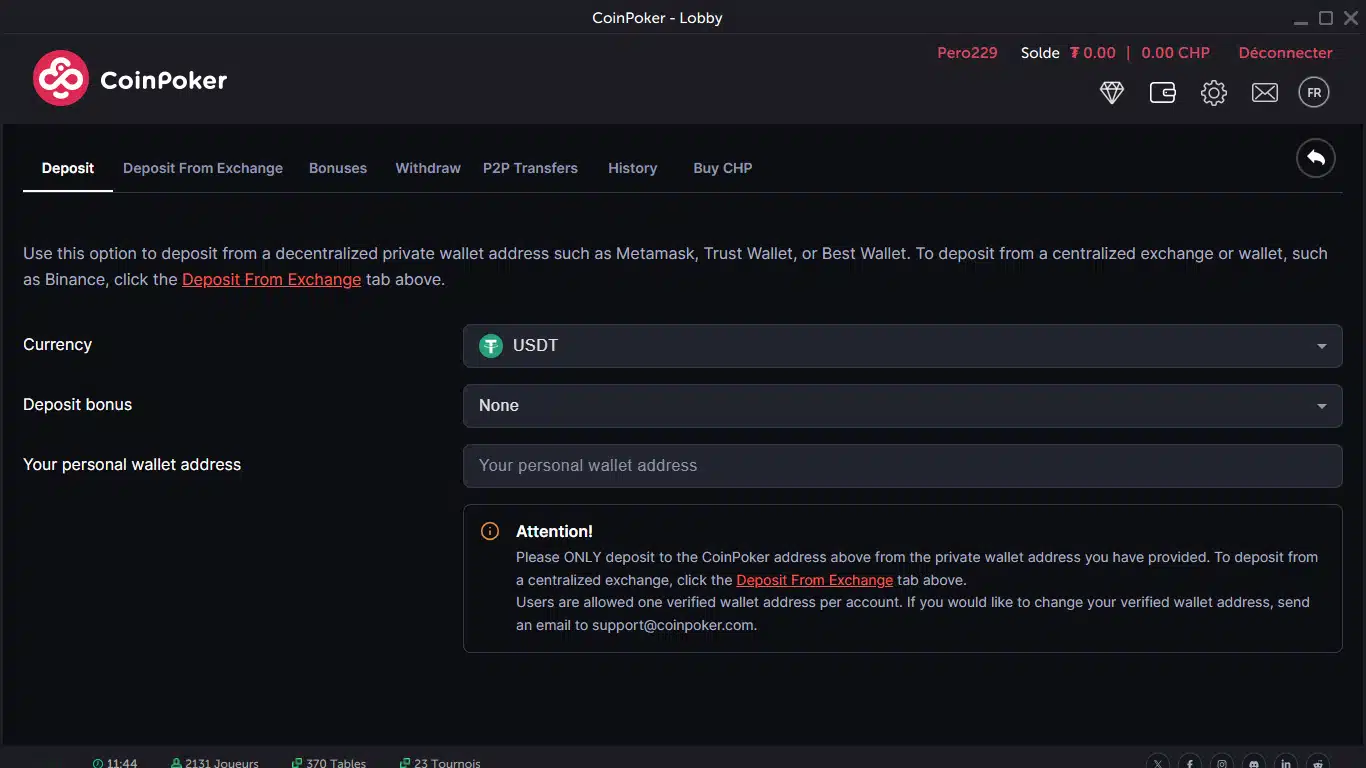Open the Discord social icon
Image resolution: width=1366 pixels, height=768 pixels.
[1254, 763]
